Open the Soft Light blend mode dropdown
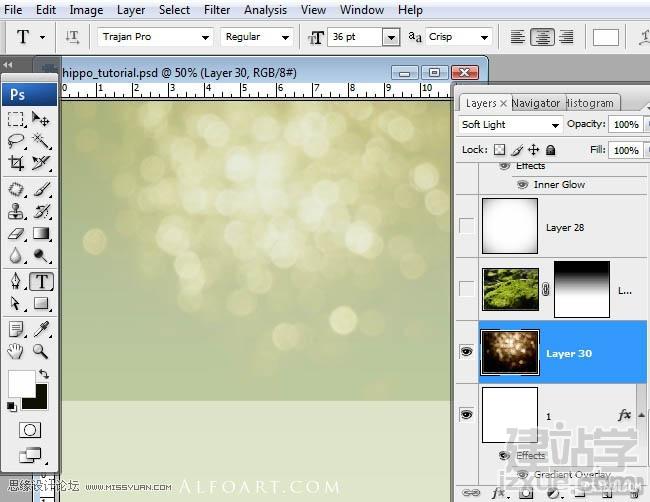Viewport: 650px width, 502px height. [555, 125]
